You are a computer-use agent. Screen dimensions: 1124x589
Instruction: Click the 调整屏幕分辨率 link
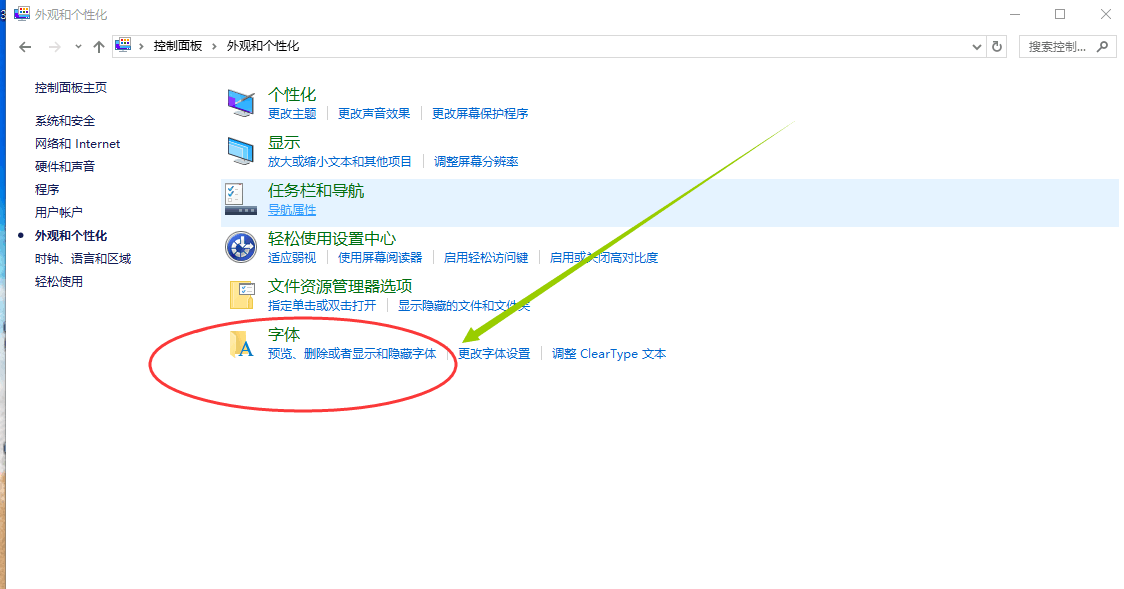pyautogui.click(x=476, y=161)
